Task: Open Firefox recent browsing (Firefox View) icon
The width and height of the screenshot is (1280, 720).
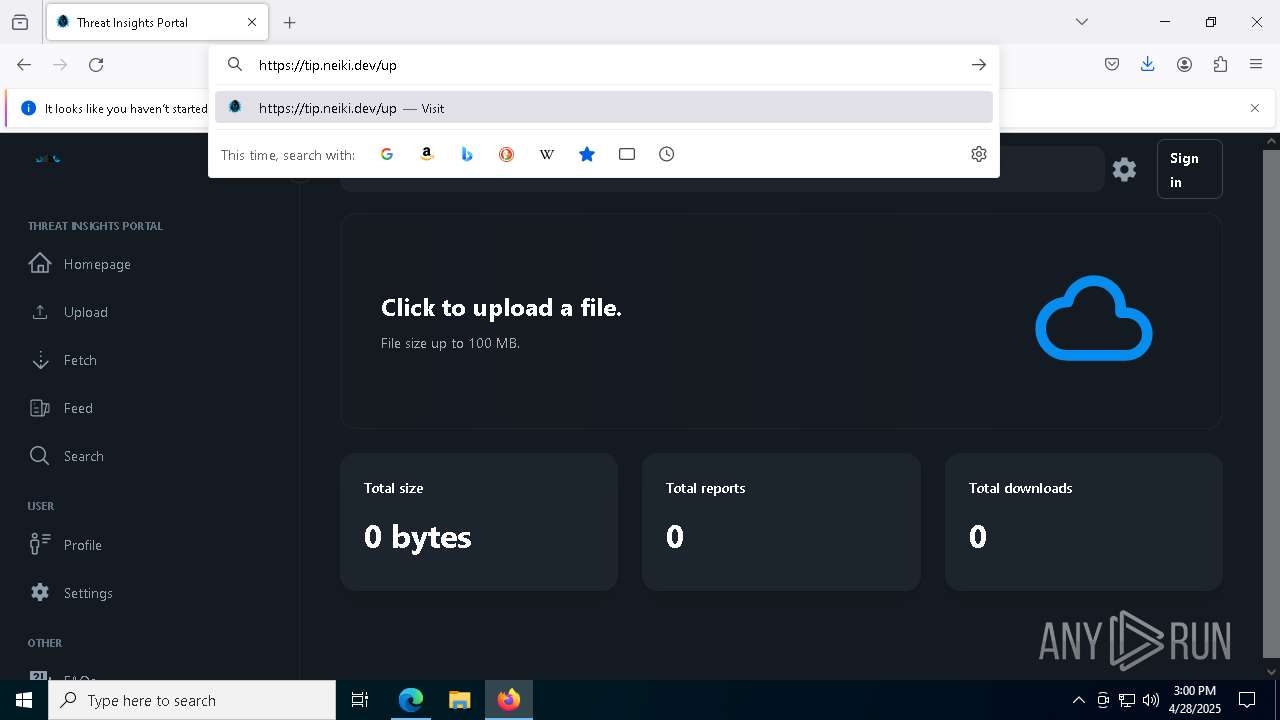Action: coord(20,22)
